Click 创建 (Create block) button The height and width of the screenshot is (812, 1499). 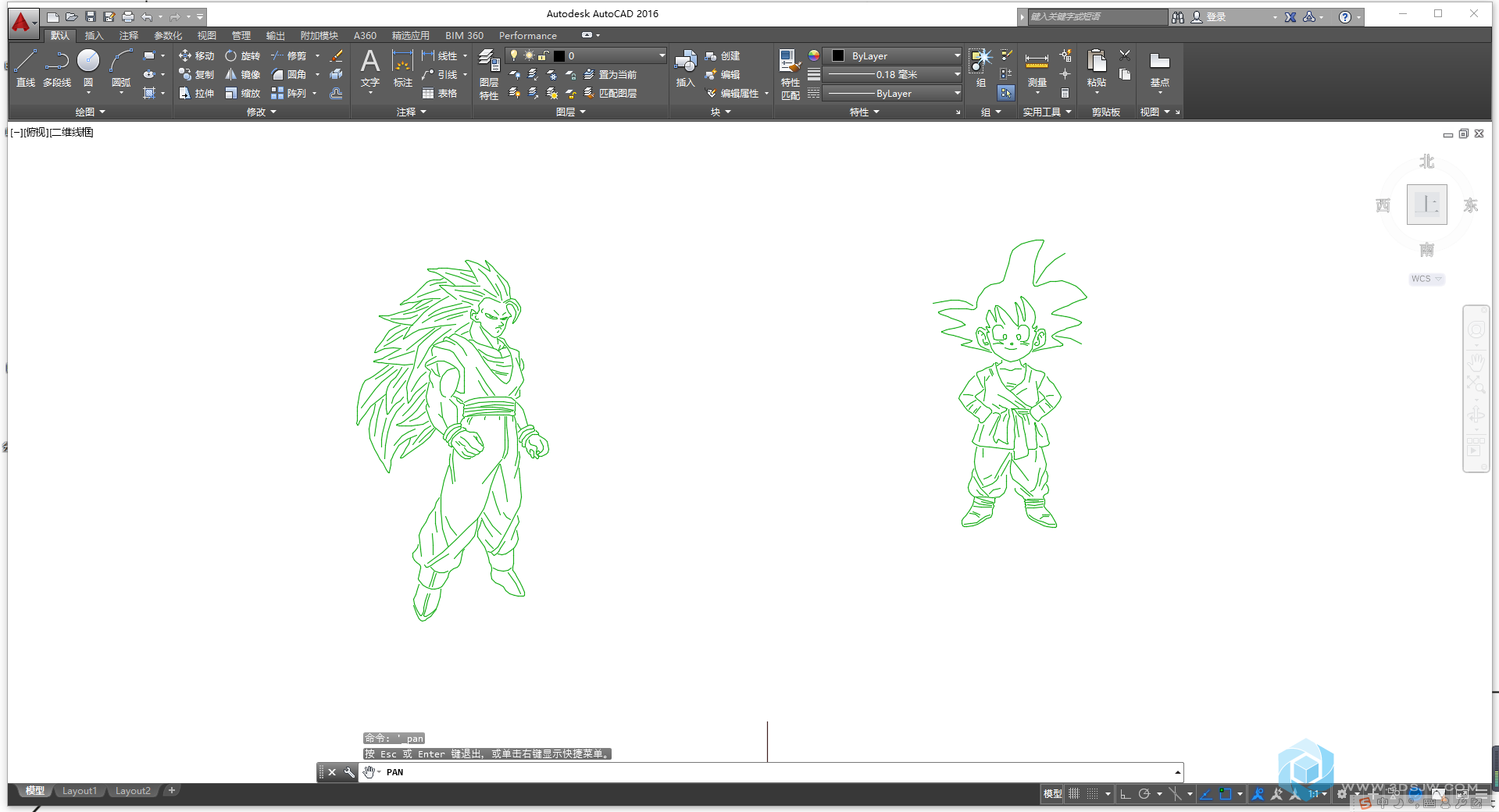723,56
